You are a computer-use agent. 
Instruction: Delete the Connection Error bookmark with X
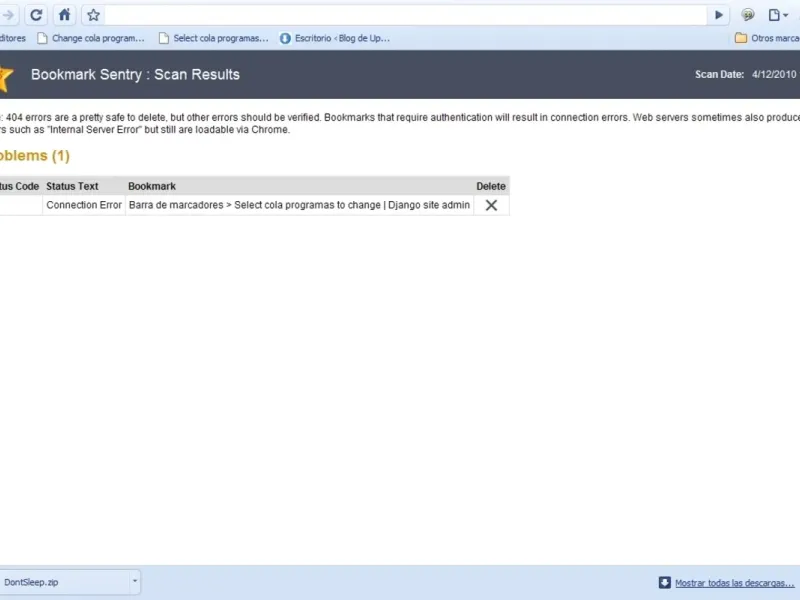tap(491, 205)
